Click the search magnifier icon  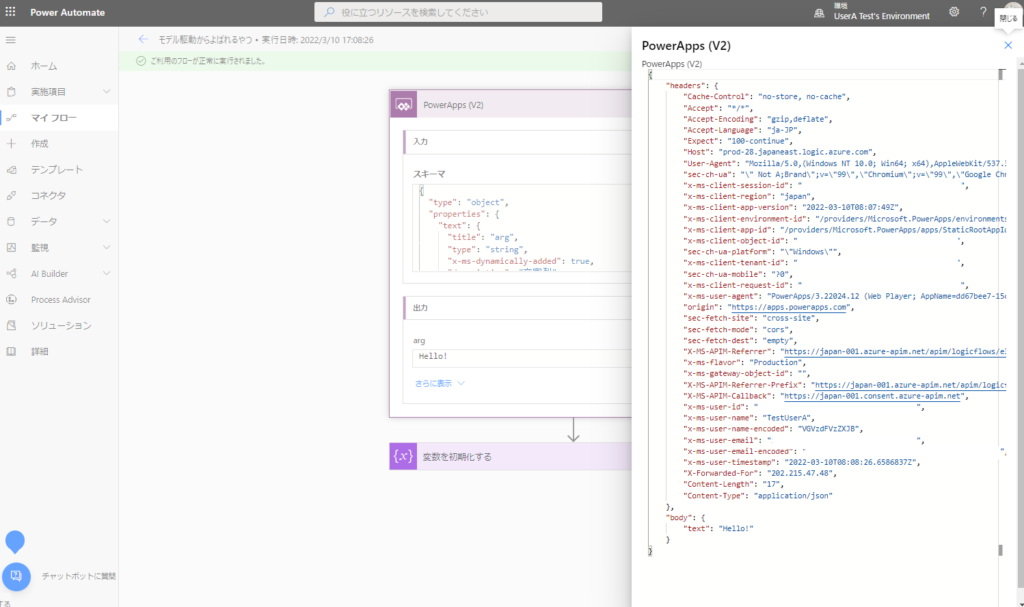tap(329, 12)
